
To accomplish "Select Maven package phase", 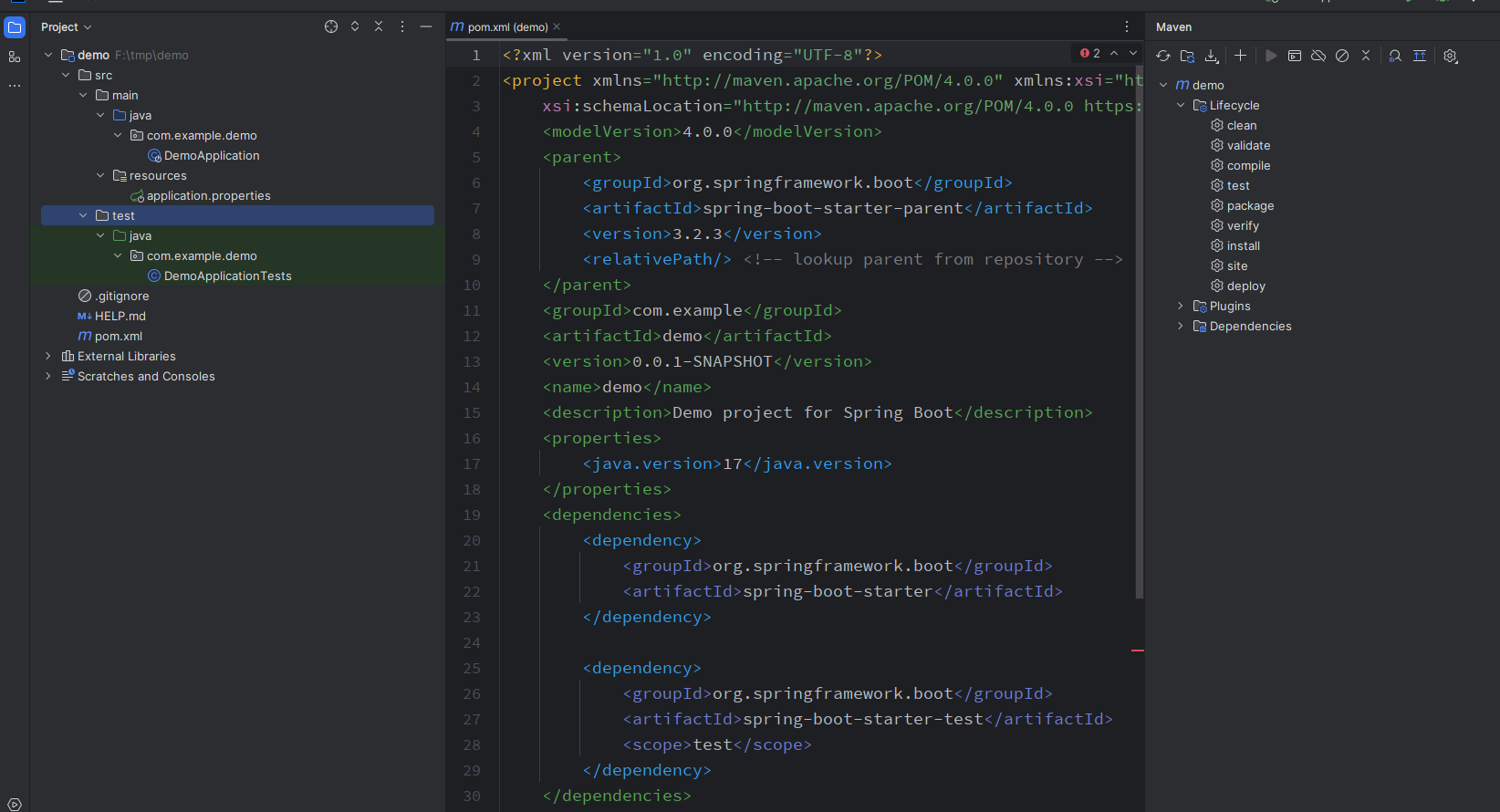I will (1250, 205).
